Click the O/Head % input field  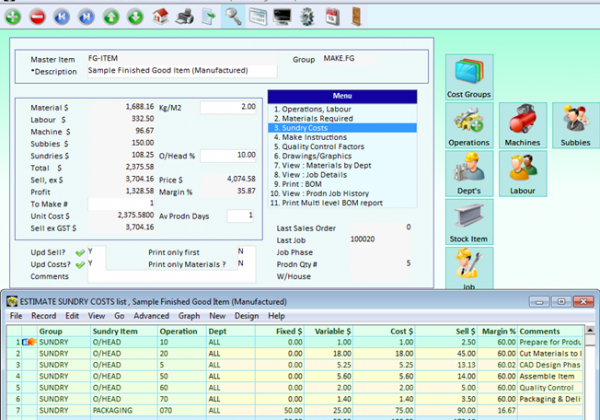[228, 155]
